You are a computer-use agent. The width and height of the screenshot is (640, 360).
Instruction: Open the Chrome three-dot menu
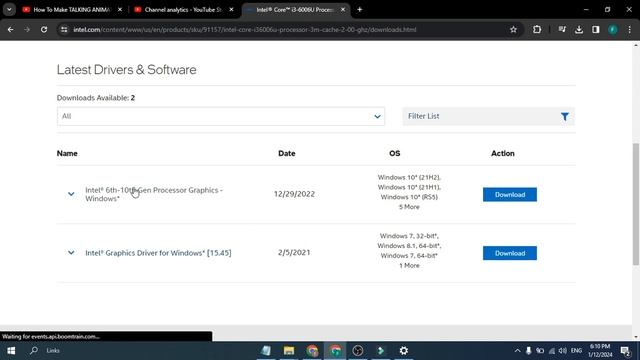629,29
